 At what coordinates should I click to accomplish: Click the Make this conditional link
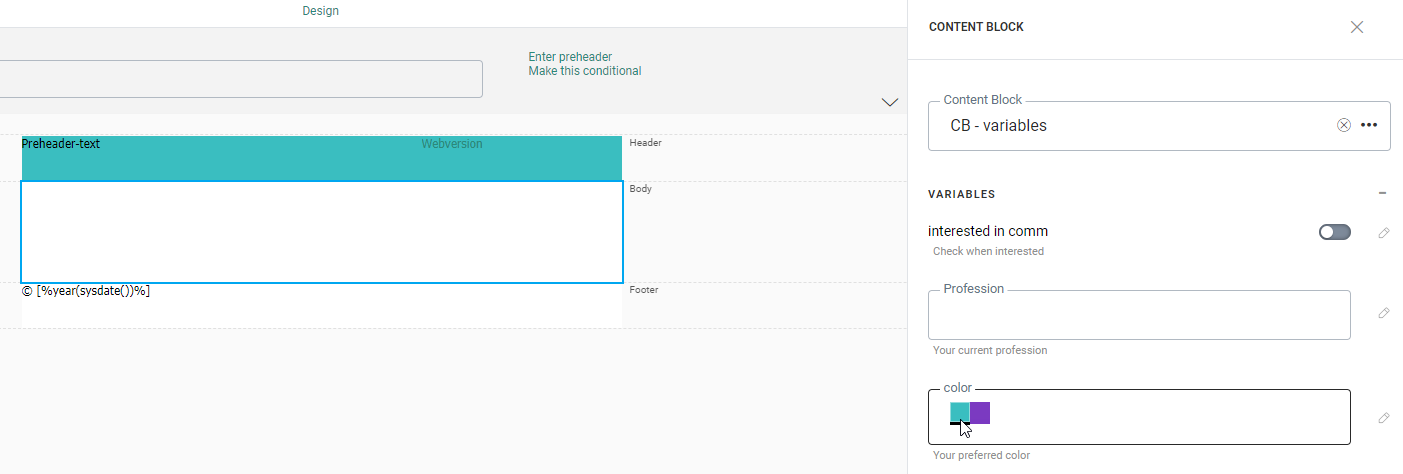585,71
